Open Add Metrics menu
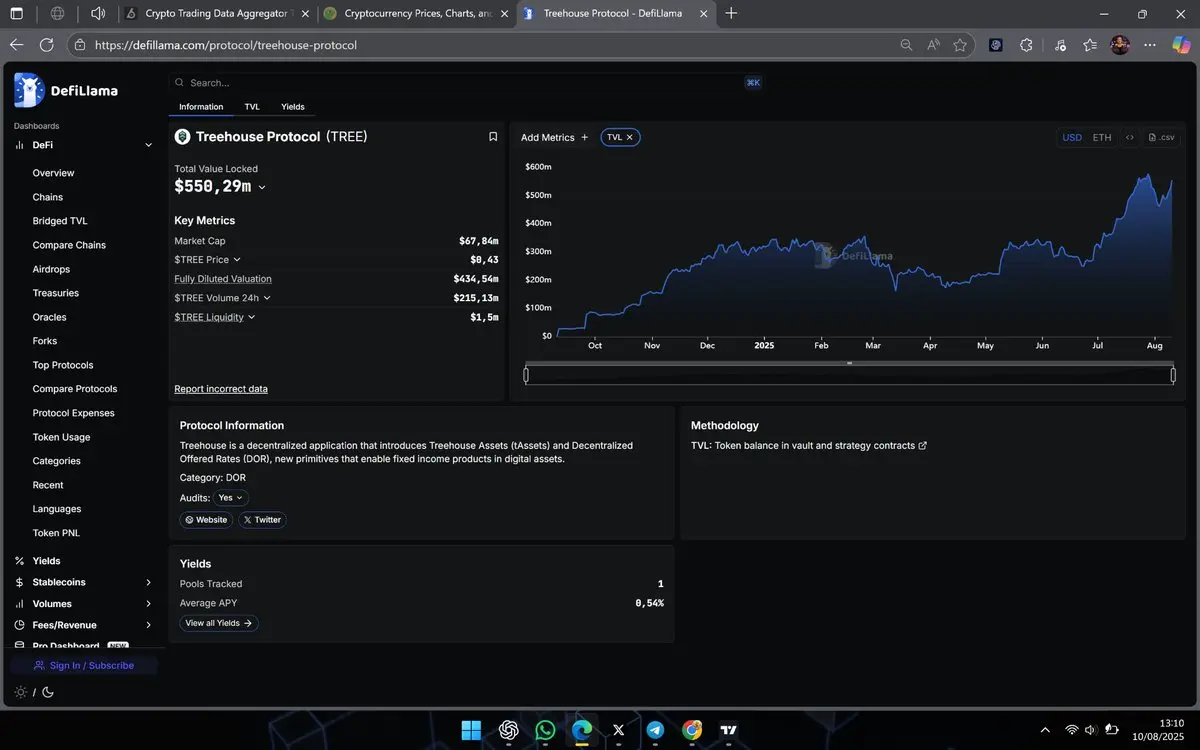1200x750 pixels. coord(554,137)
